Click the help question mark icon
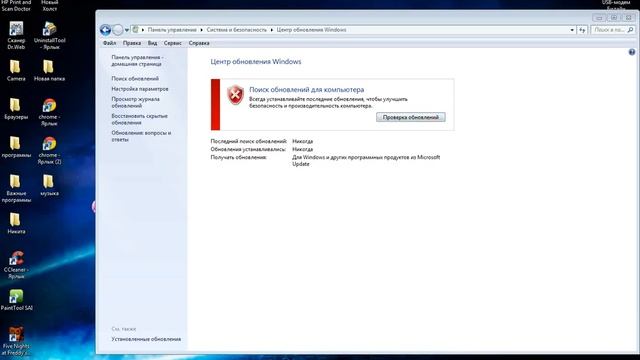Viewport: 640px width, 360px height. [631, 52]
